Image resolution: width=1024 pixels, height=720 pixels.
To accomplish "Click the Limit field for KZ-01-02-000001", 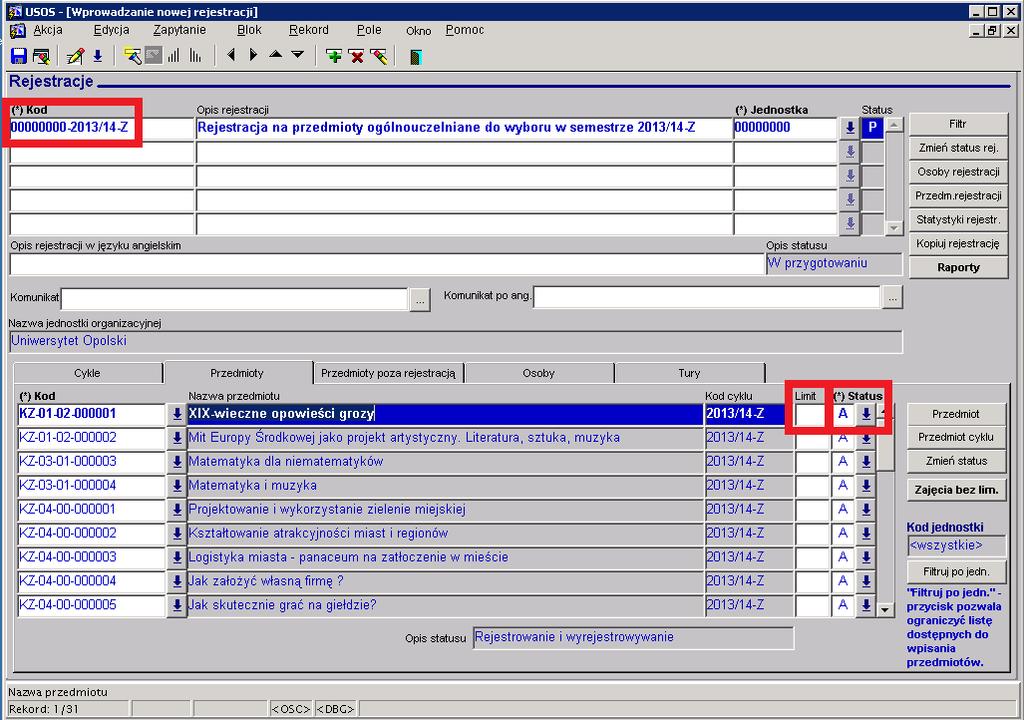I will (811, 414).
